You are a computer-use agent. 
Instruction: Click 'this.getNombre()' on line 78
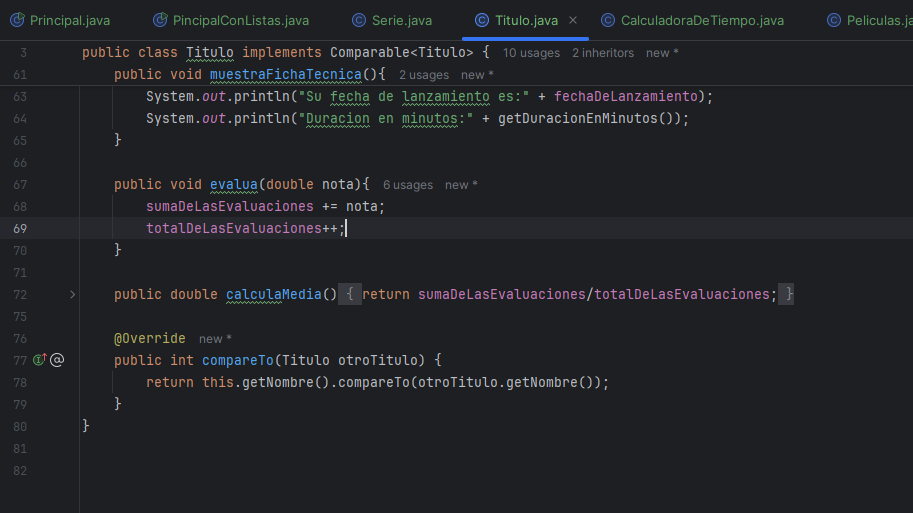266,383
